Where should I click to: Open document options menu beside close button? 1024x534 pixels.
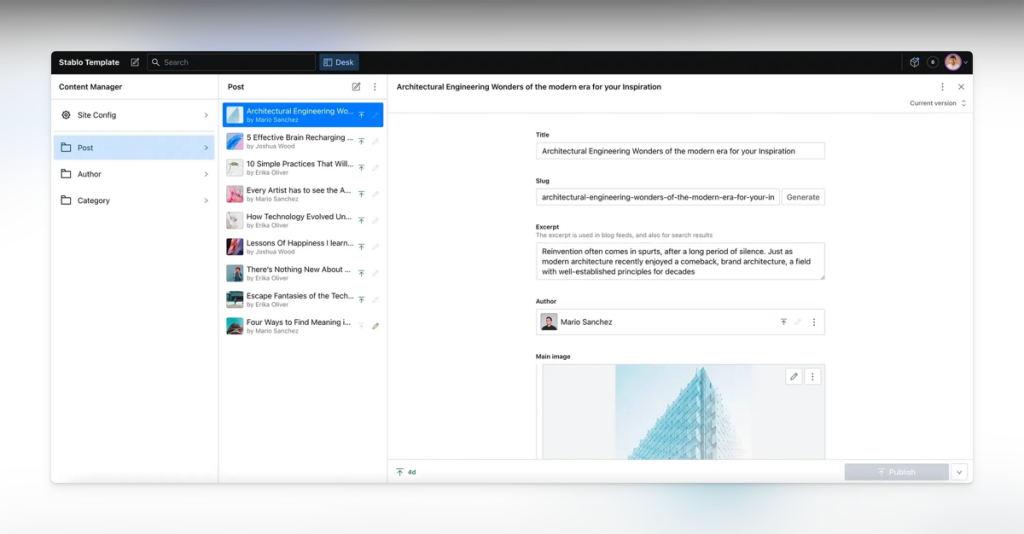tap(942, 87)
